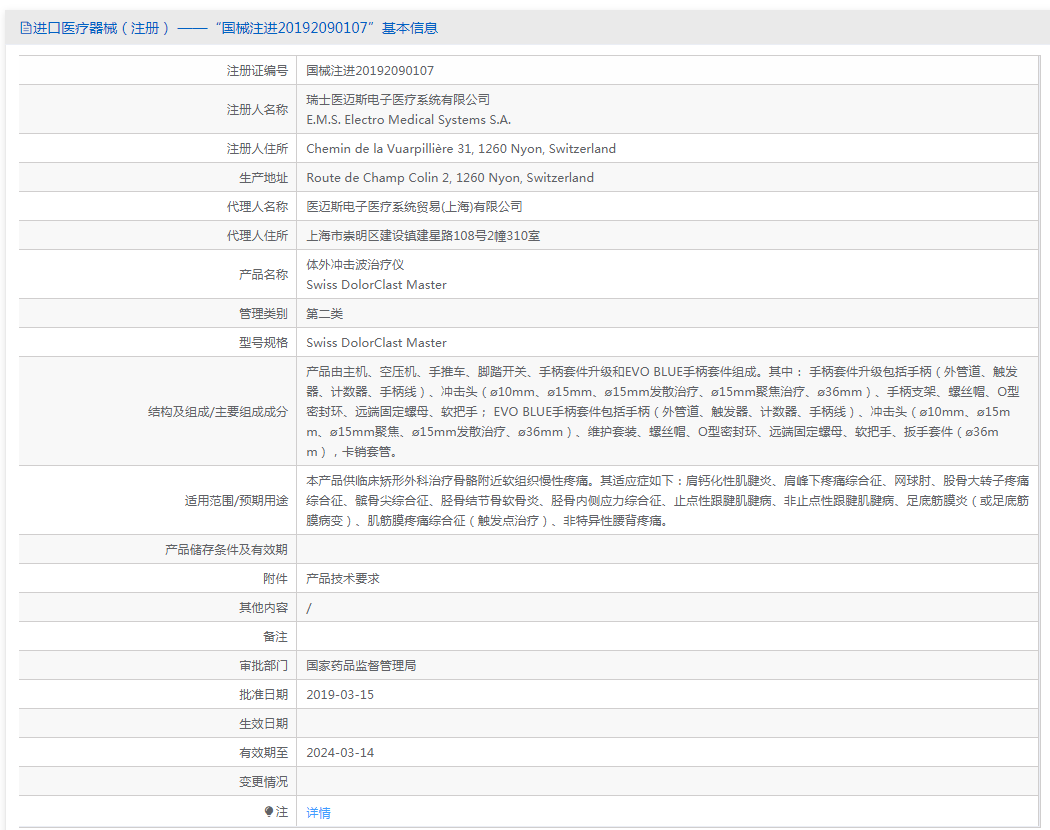Select the text E.M.S. Electro Medical Systems S.A.
The image size is (1050, 830).
pos(408,120)
